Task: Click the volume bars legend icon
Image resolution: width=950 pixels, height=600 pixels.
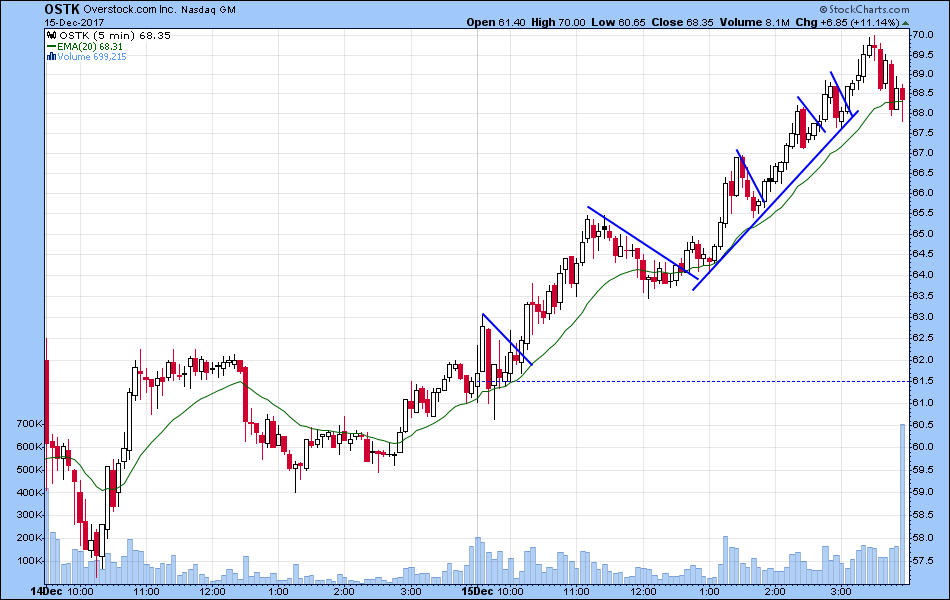Action: tap(51, 57)
